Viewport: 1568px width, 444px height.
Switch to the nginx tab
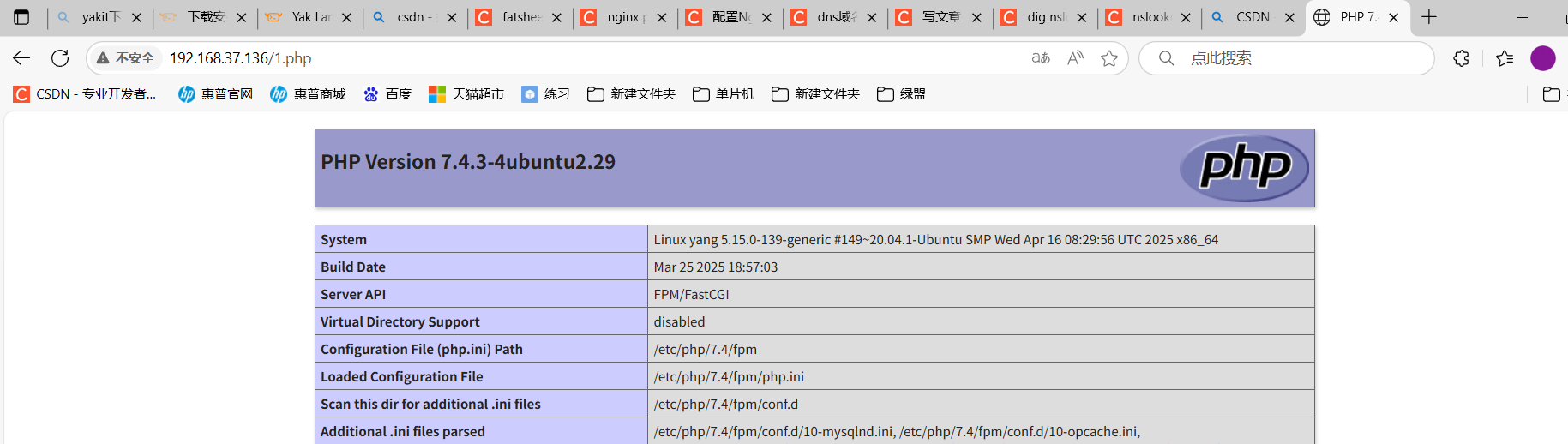click(625, 17)
